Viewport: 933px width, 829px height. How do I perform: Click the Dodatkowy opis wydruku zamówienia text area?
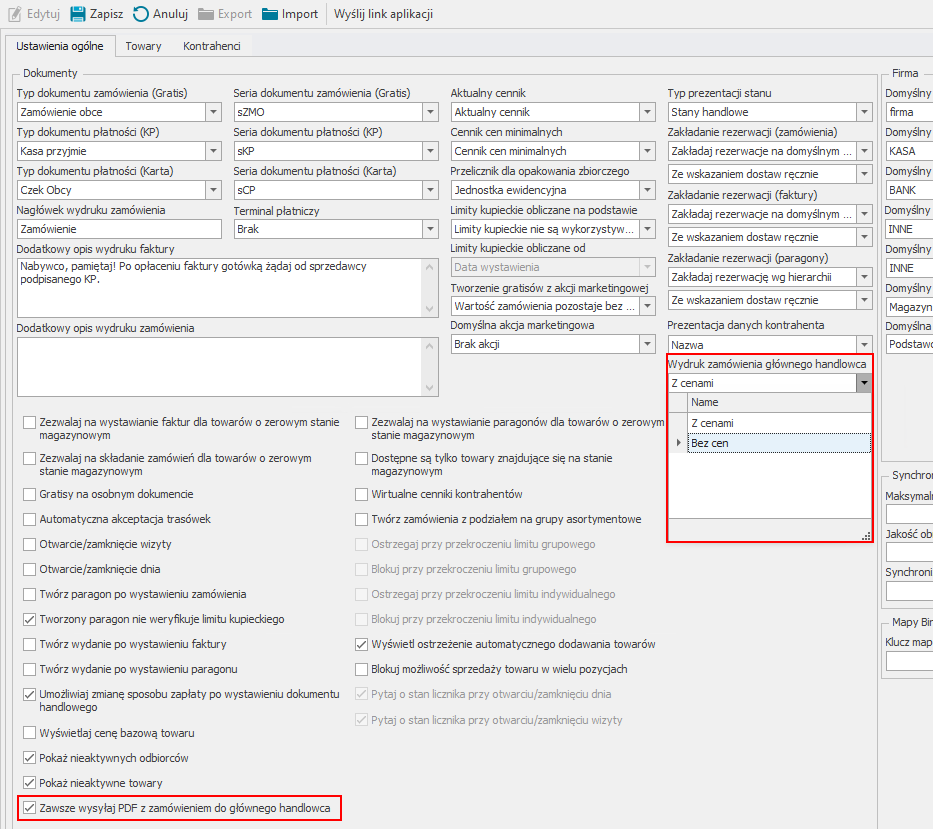218,366
